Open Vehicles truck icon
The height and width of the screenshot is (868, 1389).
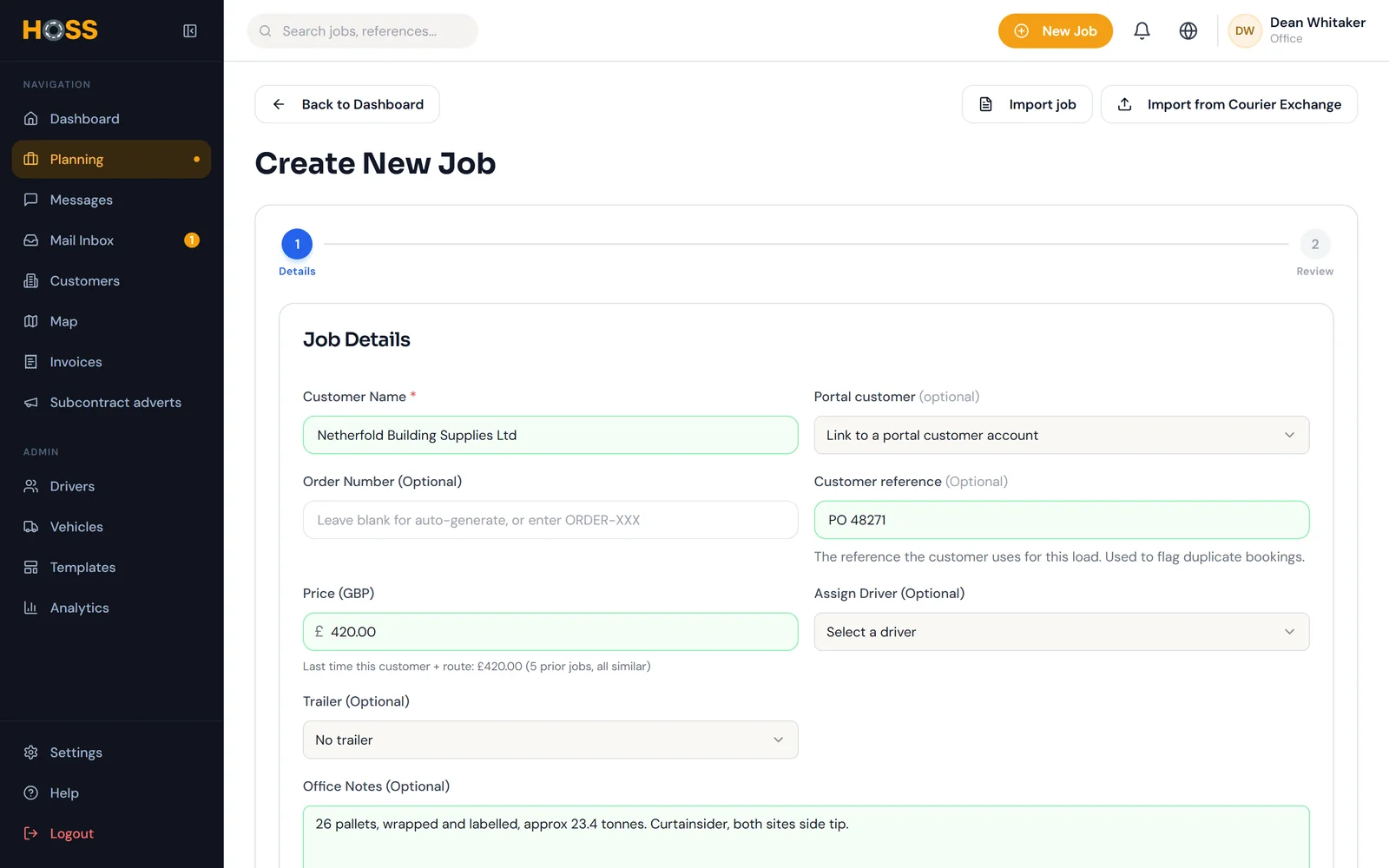(31, 527)
